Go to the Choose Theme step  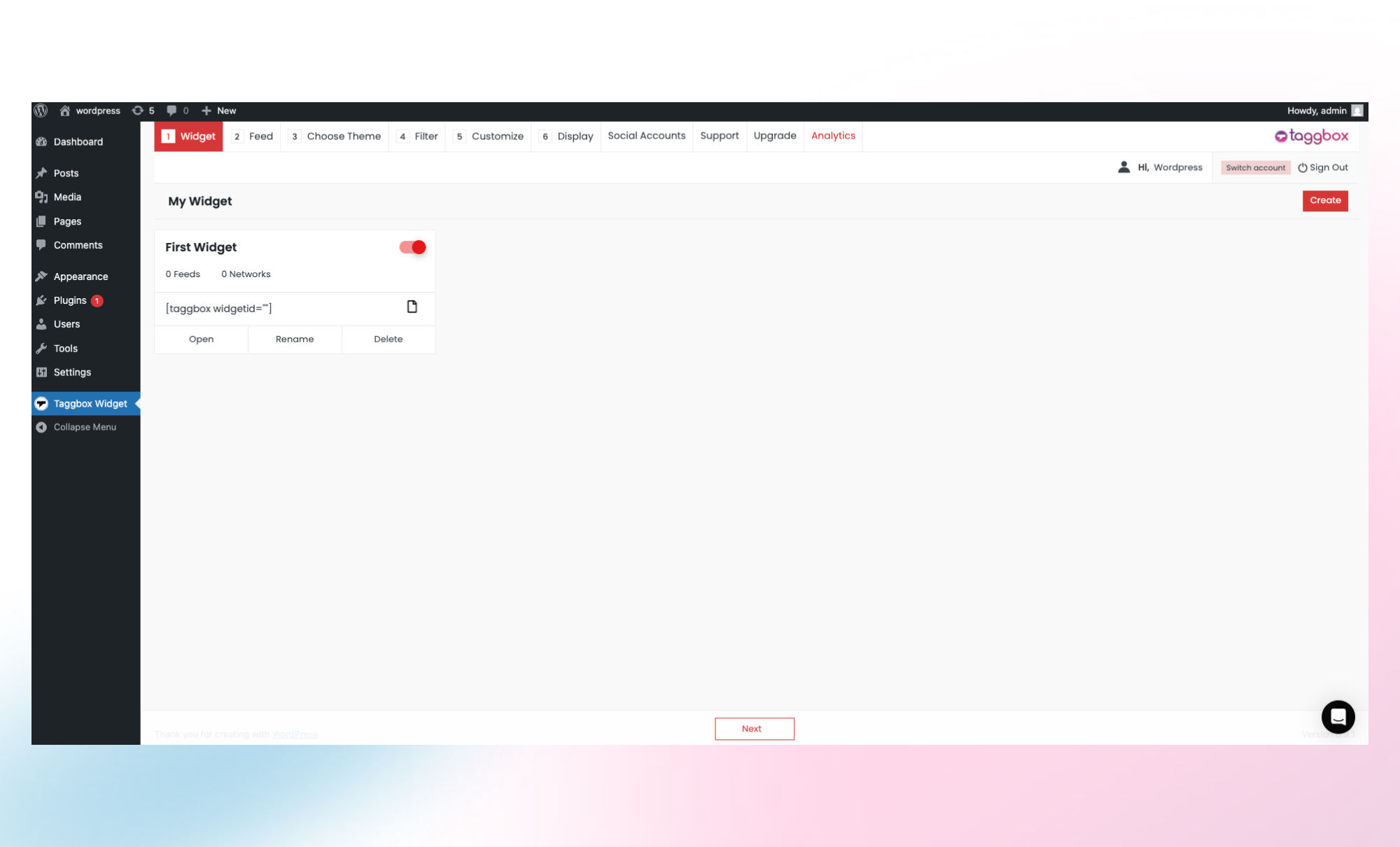pyautogui.click(x=344, y=136)
